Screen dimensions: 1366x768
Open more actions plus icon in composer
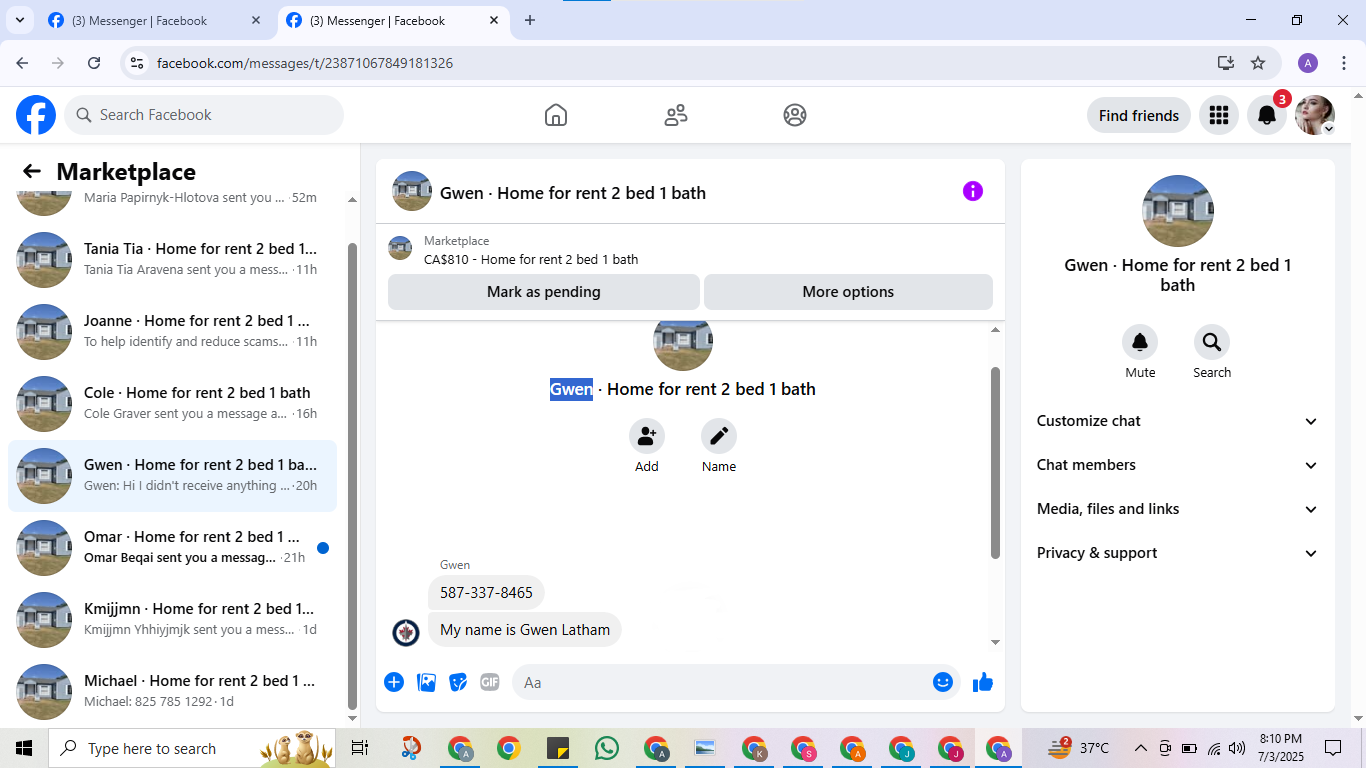pos(394,682)
